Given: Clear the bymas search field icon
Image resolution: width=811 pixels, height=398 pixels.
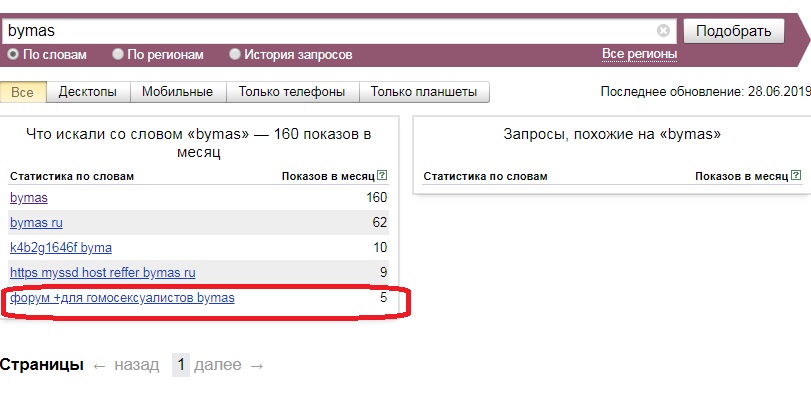Looking at the screenshot, I should click(663, 31).
